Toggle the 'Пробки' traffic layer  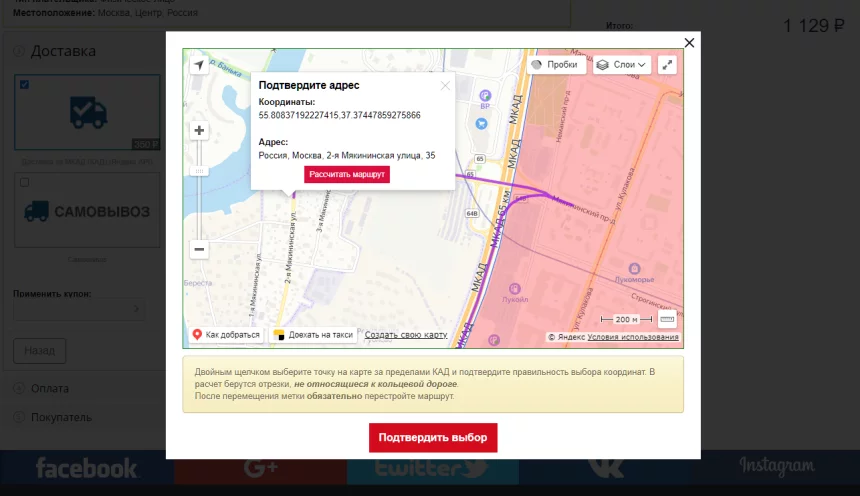(x=555, y=65)
